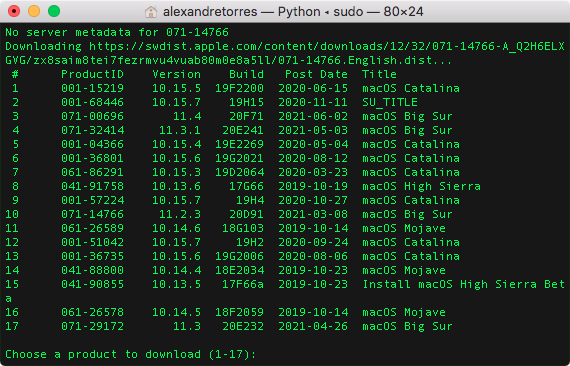The image size is (570, 366).
Task: Click the 'ProductID' column header text
Action: click(x=92, y=74)
